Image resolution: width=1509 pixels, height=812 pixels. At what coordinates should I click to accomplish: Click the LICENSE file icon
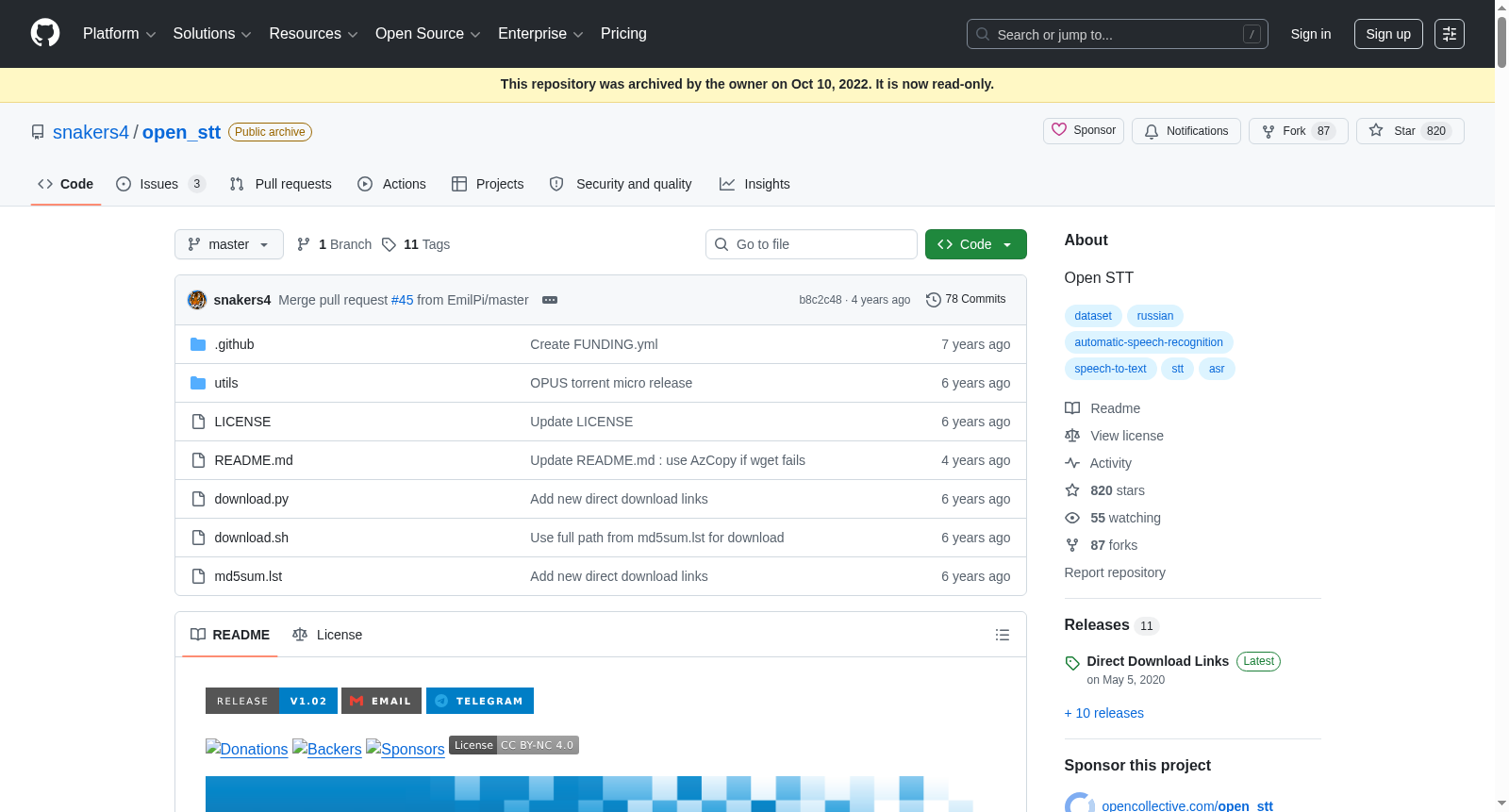tap(198, 422)
